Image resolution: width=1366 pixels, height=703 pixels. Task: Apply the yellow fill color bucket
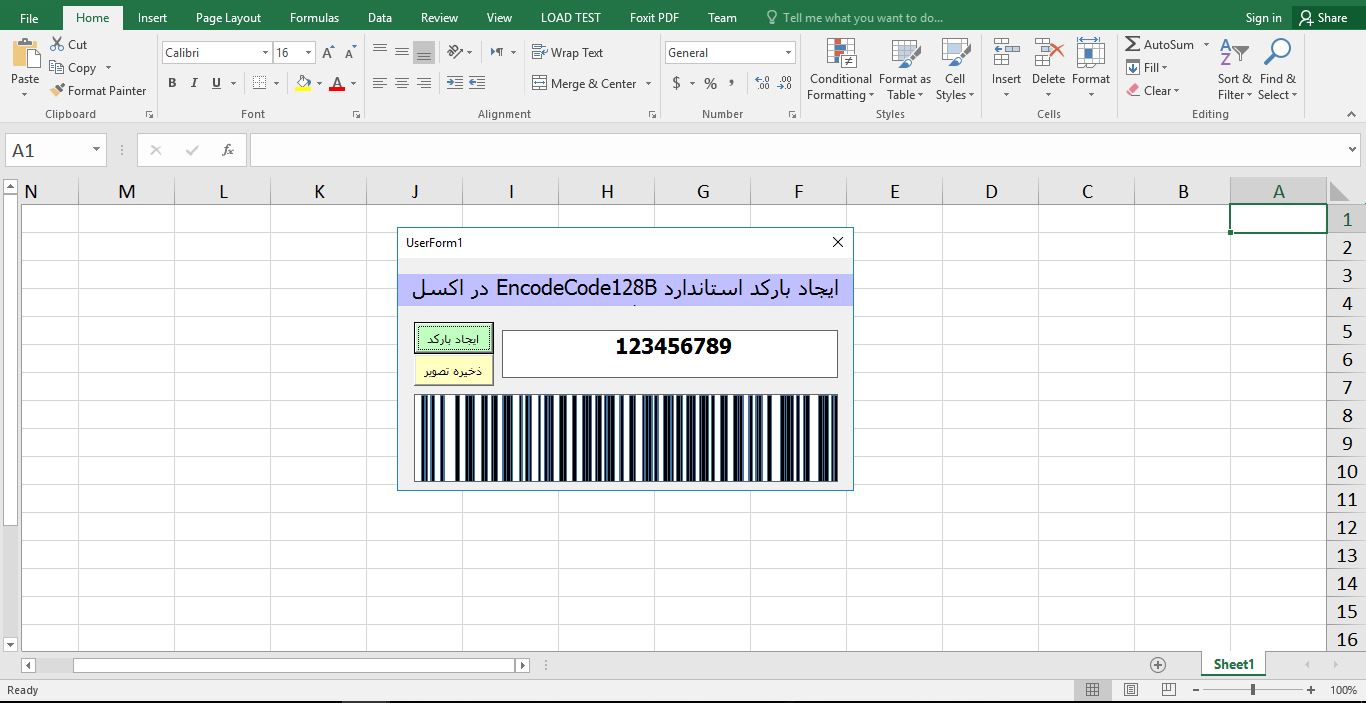pos(304,84)
